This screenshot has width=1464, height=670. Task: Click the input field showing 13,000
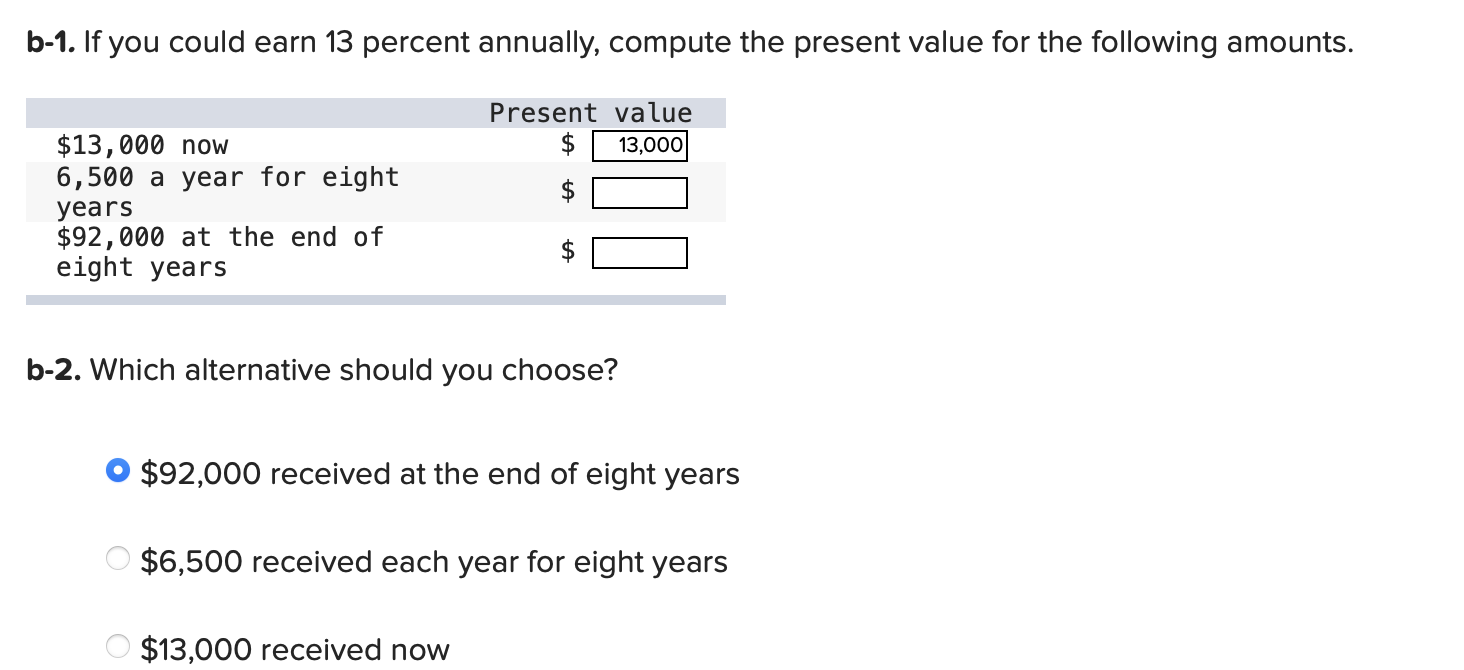(x=640, y=146)
